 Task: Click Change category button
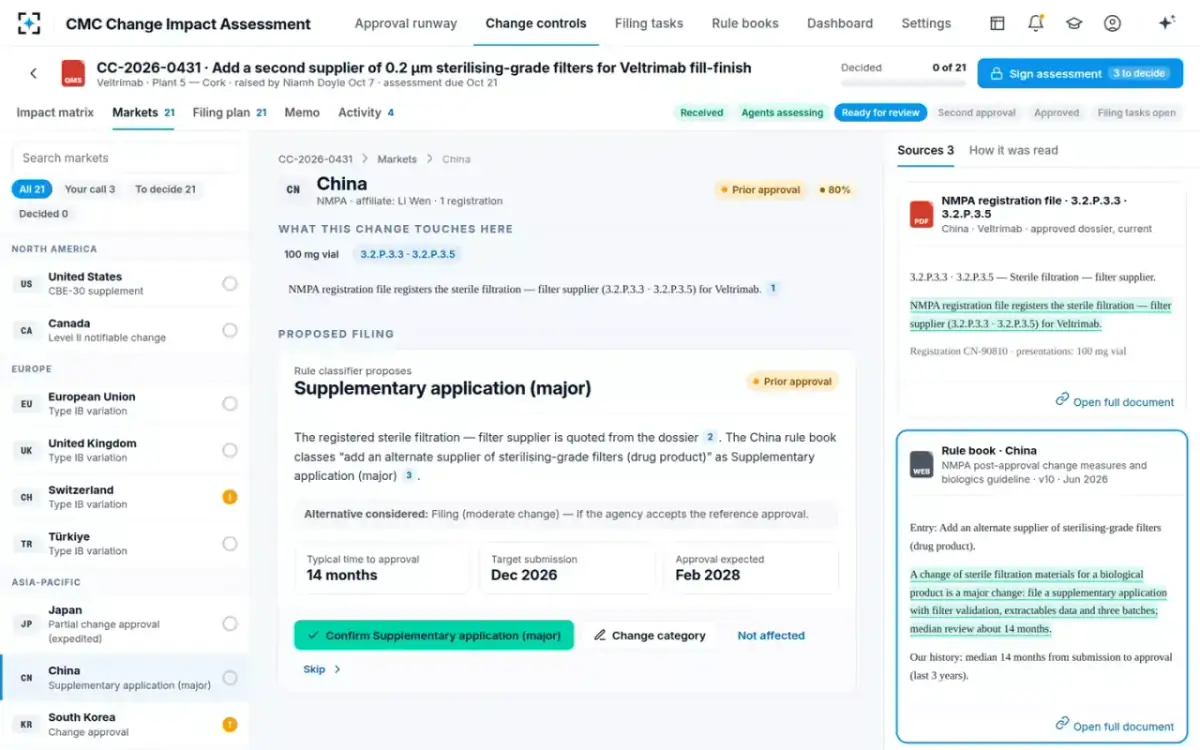[650, 635]
